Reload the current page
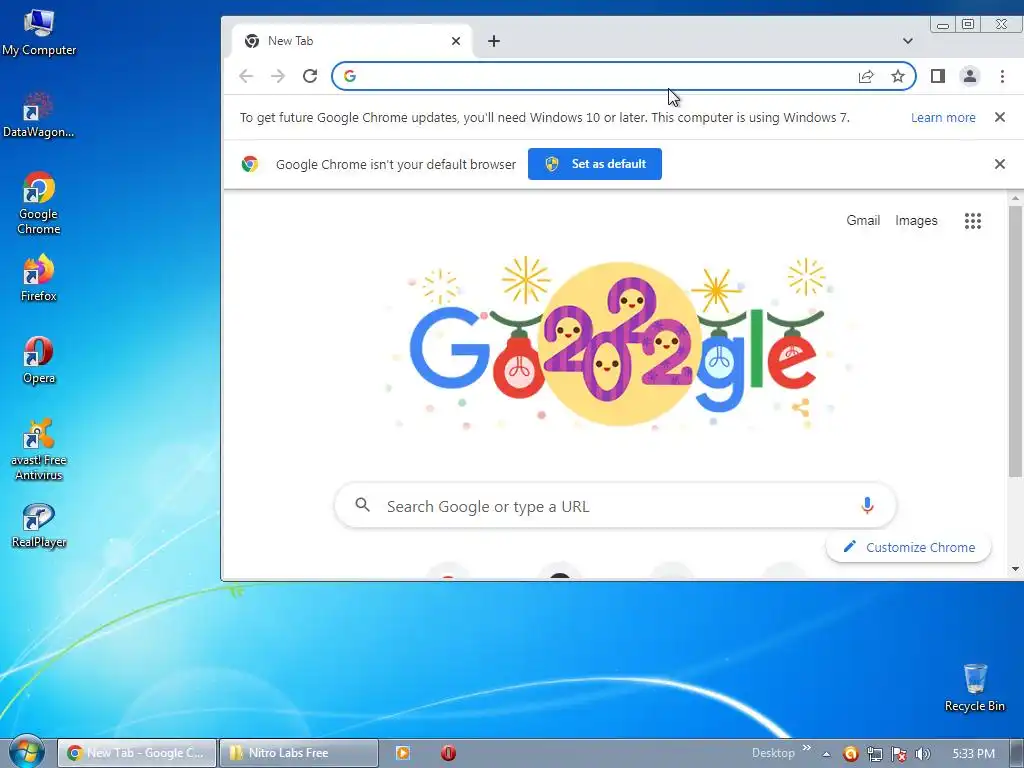The height and width of the screenshot is (768, 1024). coord(310,76)
